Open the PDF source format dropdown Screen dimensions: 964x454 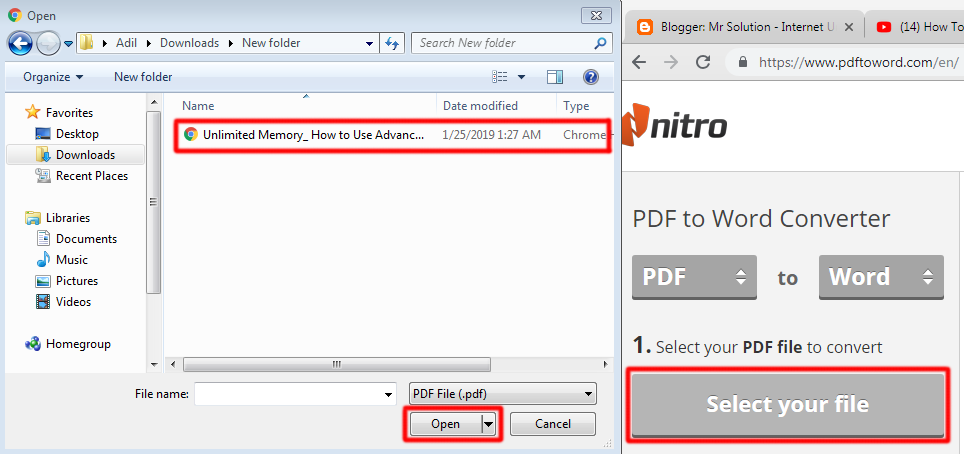tap(694, 277)
